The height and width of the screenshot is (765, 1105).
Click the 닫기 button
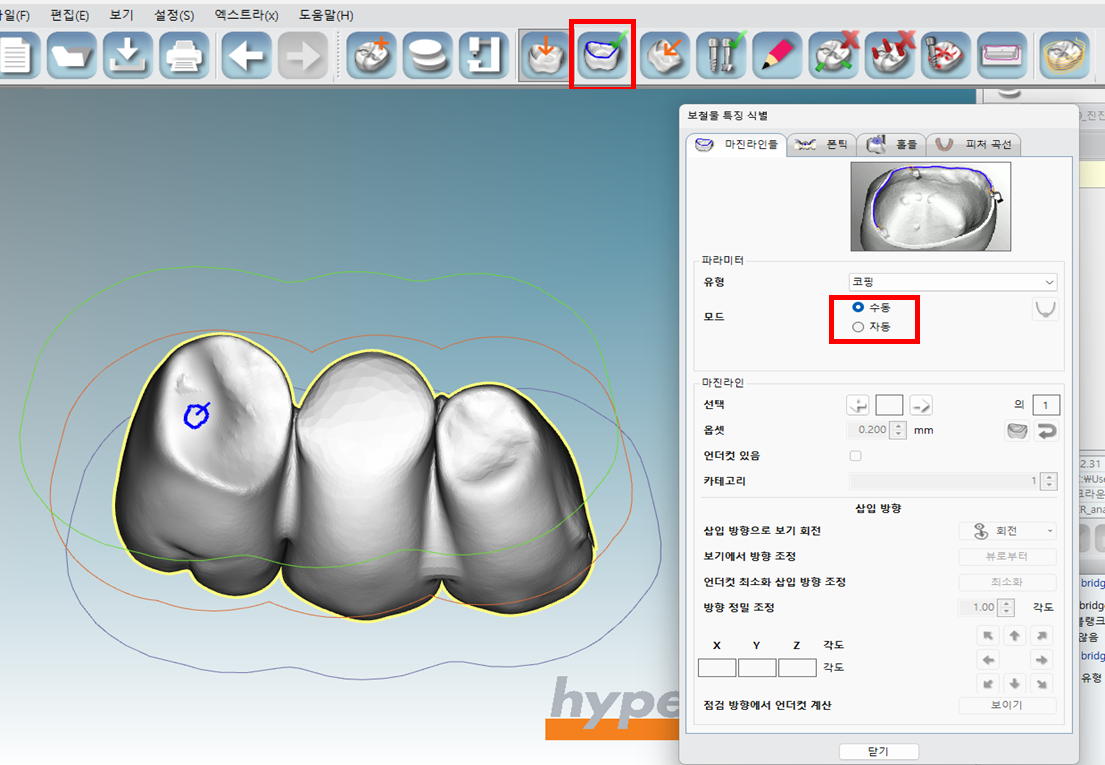[878, 752]
